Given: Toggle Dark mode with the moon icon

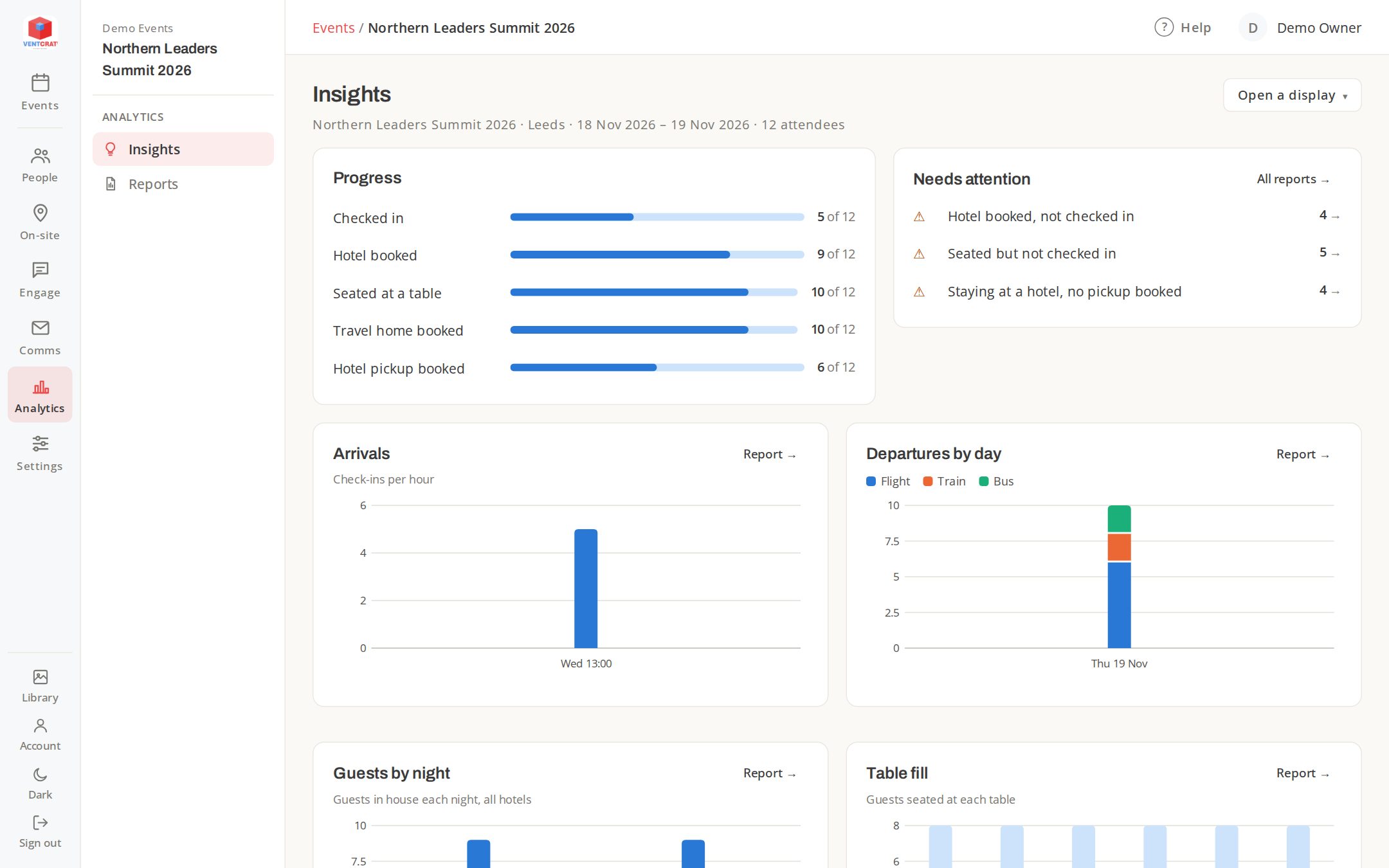Looking at the screenshot, I should pyautogui.click(x=40, y=775).
